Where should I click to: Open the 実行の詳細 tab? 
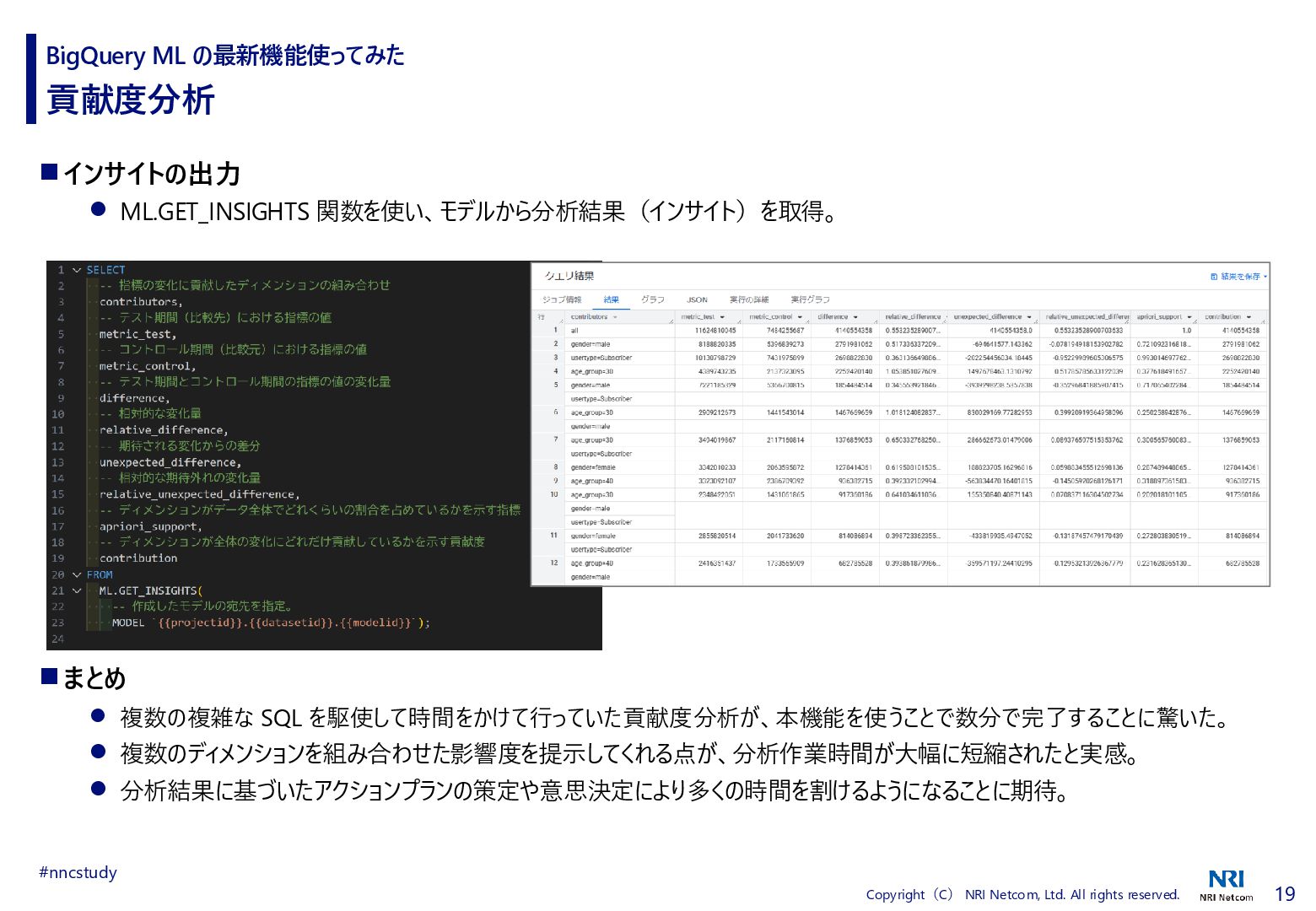[x=749, y=299]
